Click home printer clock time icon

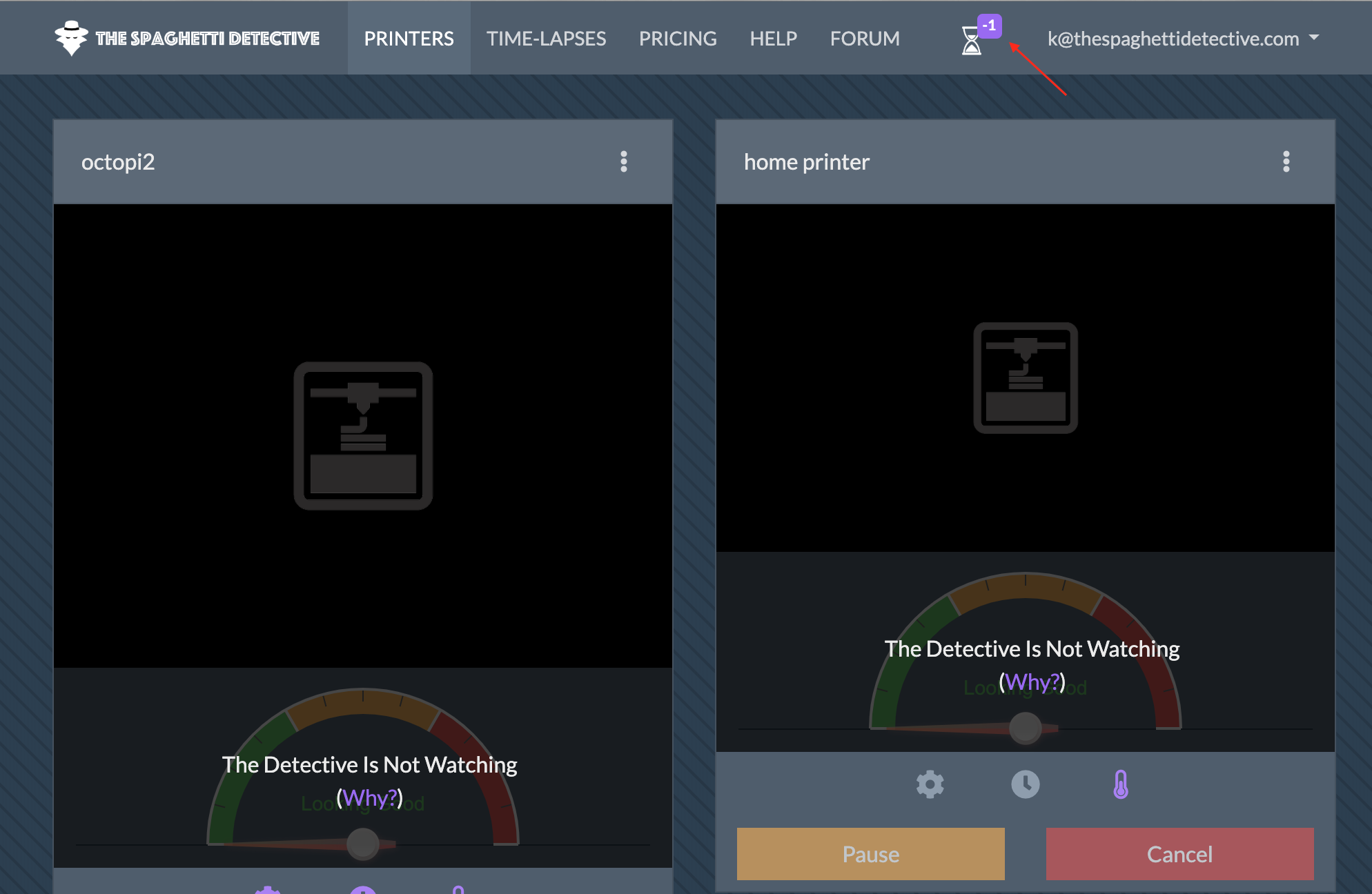point(1025,784)
